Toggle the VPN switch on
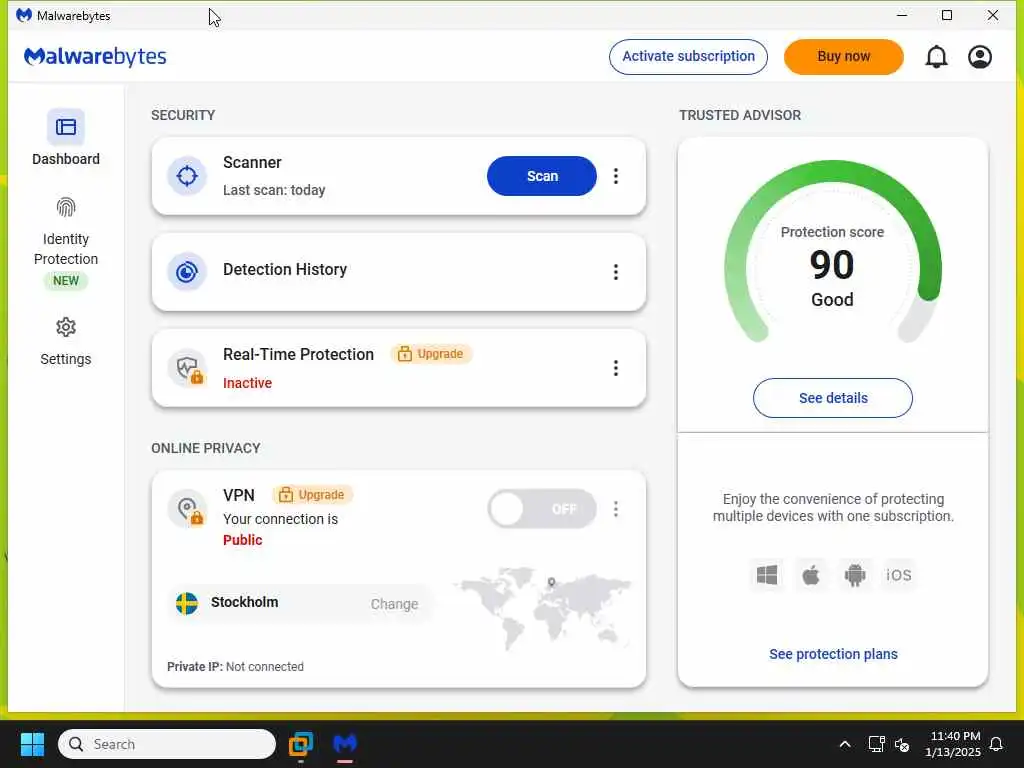The height and width of the screenshot is (768, 1024). (541, 509)
